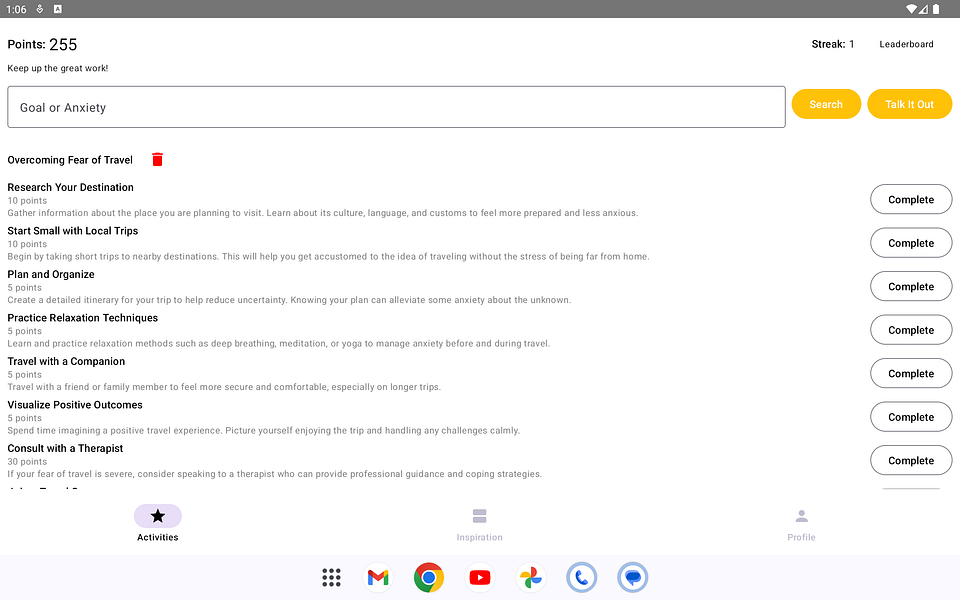Launch Chrome from the dock
This screenshot has width=960, height=600.
429,577
